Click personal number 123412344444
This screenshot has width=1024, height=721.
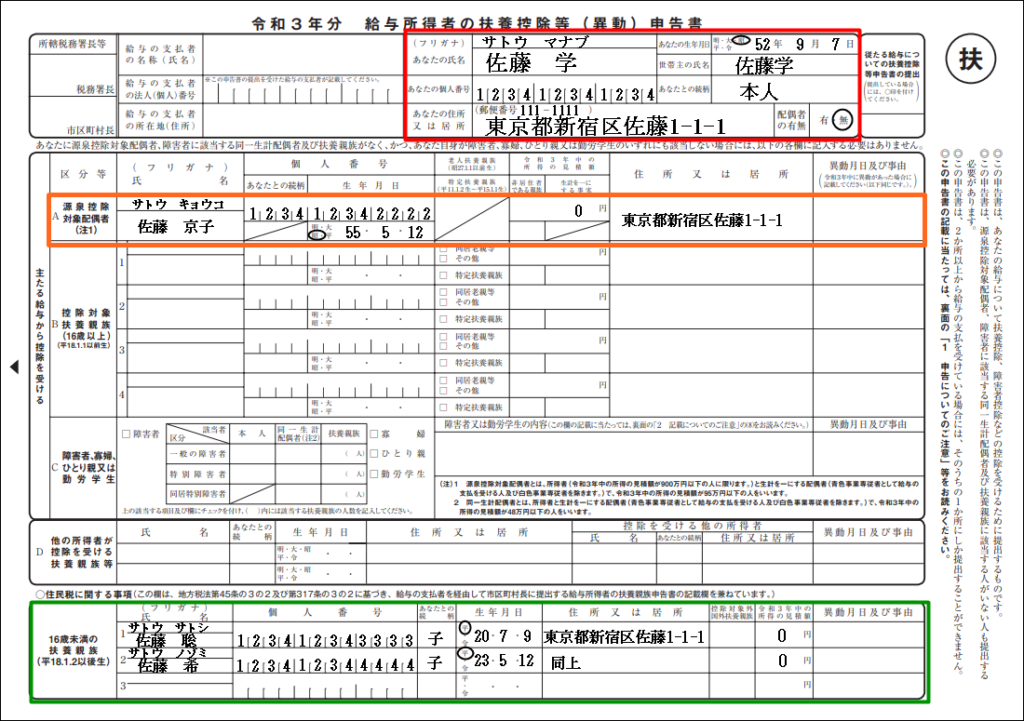tap(325, 665)
